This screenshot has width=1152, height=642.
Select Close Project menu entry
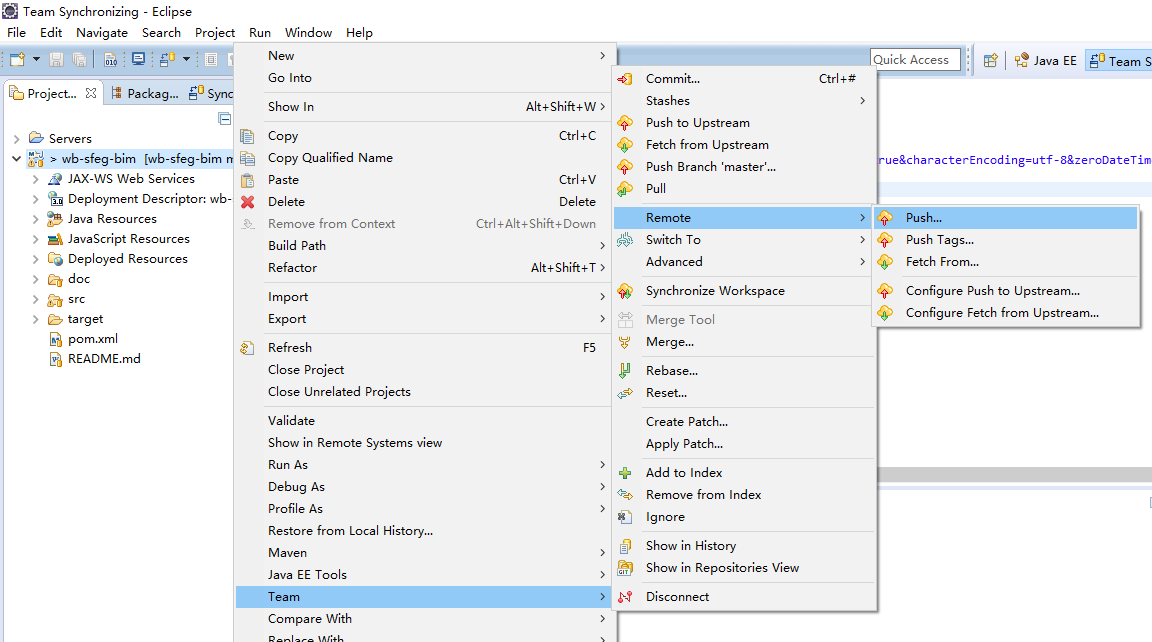423,370
